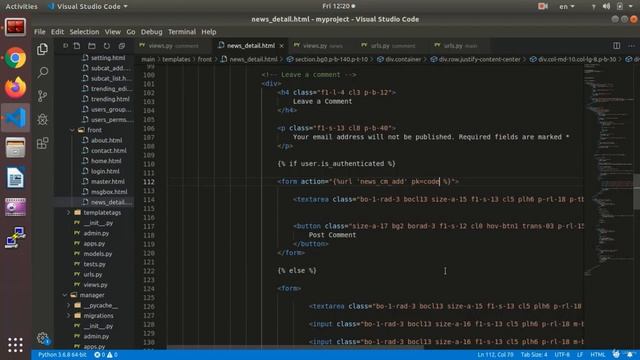This screenshot has width=640, height=360.
Task: Open the Go menu
Action: (x=131, y=32)
